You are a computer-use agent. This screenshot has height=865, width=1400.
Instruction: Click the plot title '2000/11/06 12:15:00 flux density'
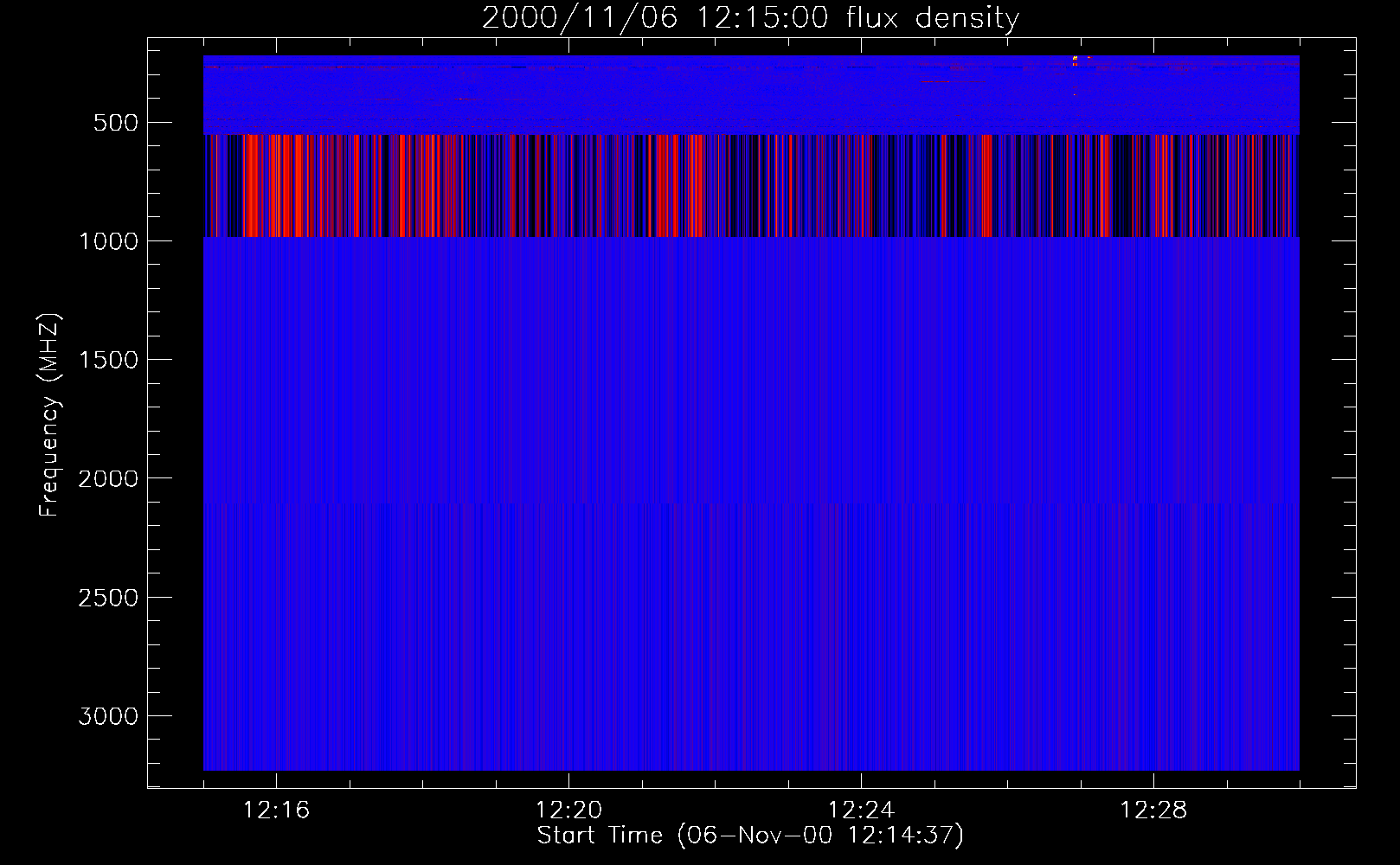(x=750, y=18)
